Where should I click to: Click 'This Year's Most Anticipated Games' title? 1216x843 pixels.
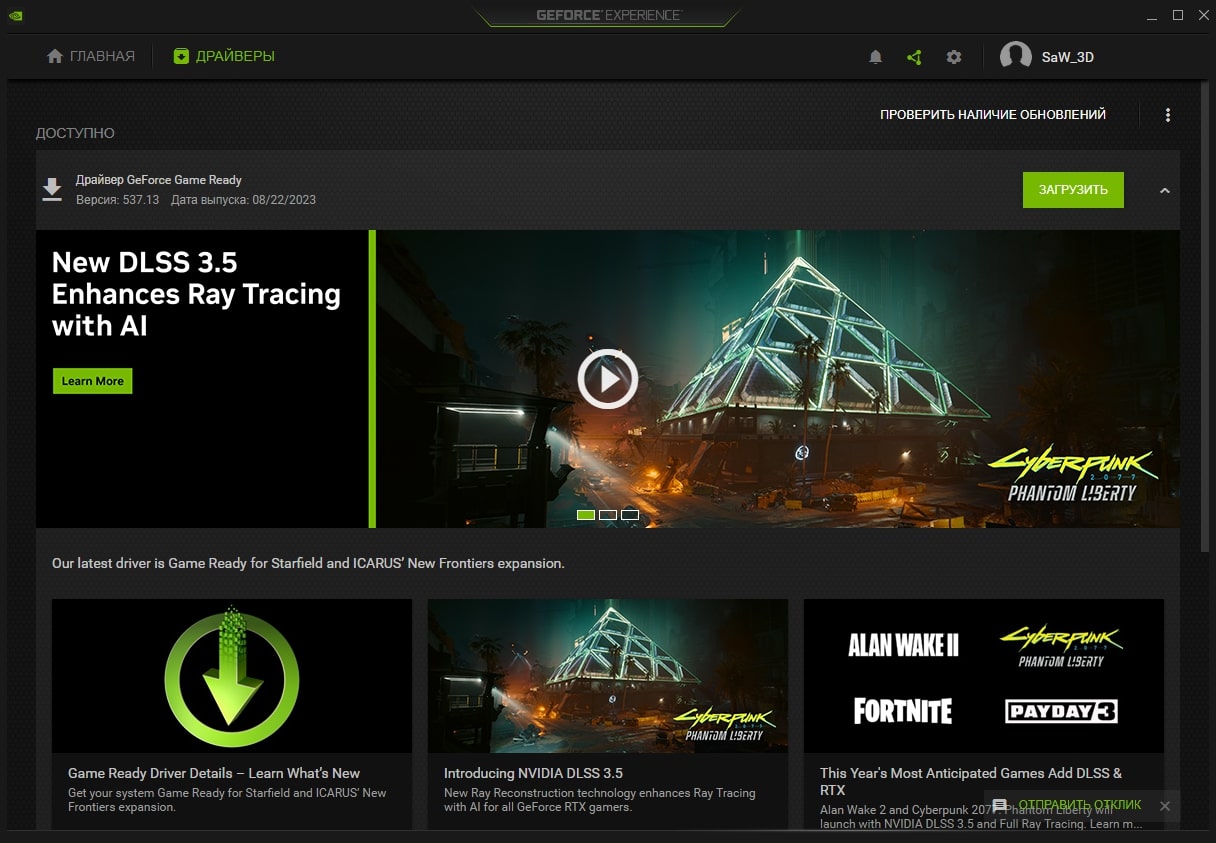tap(971, 781)
